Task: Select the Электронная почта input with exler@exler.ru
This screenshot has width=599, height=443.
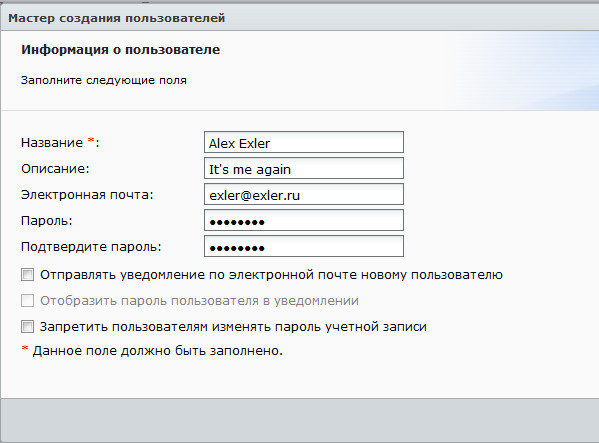Action: pyautogui.click(x=304, y=194)
